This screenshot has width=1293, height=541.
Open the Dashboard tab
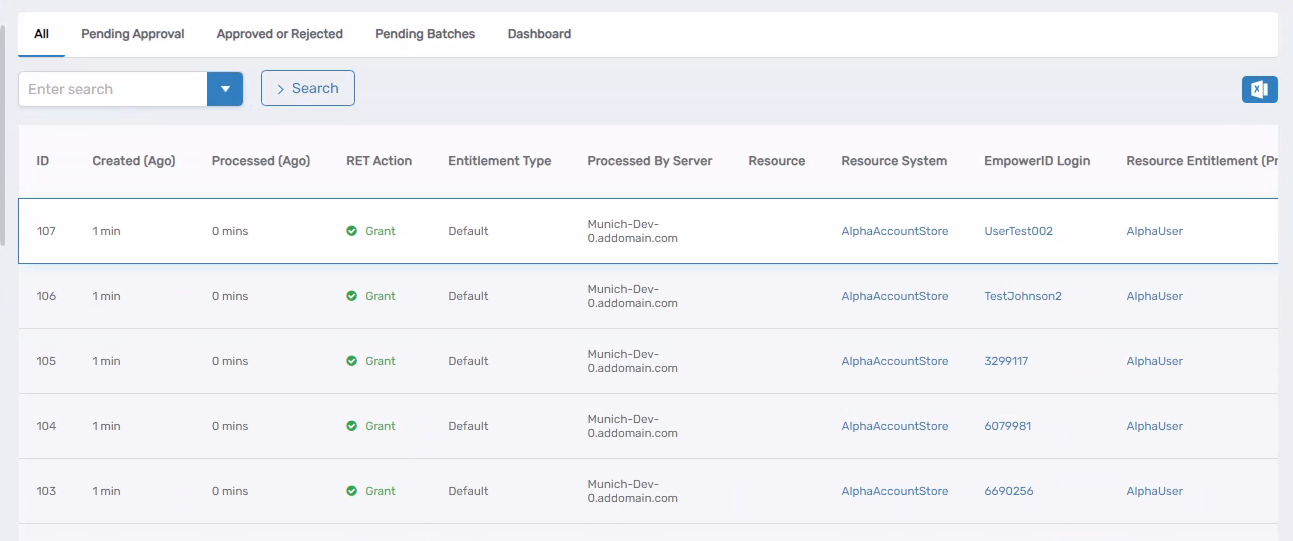coord(539,34)
